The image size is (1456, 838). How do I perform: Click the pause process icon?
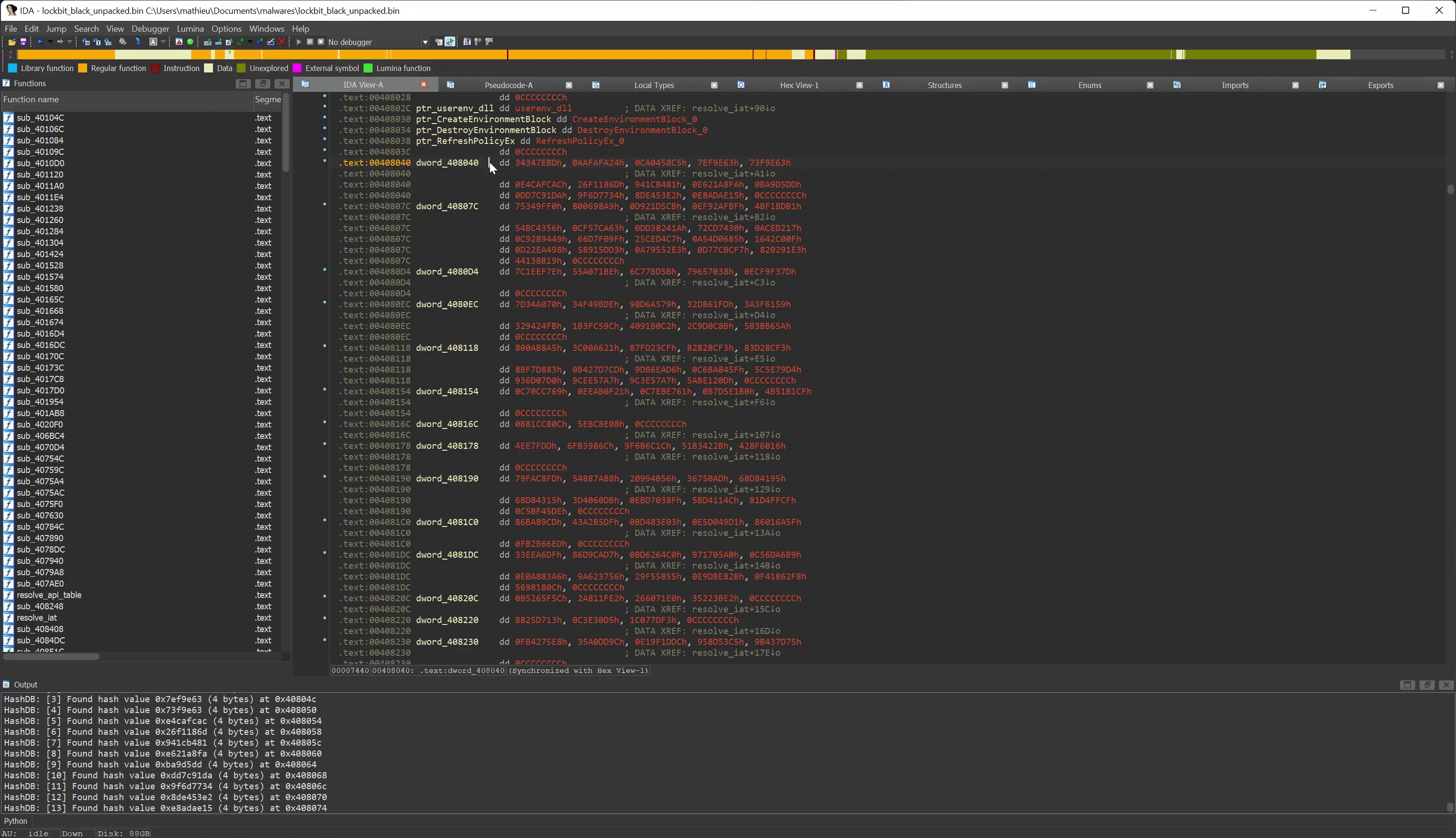pyautogui.click(x=310, y=42)
